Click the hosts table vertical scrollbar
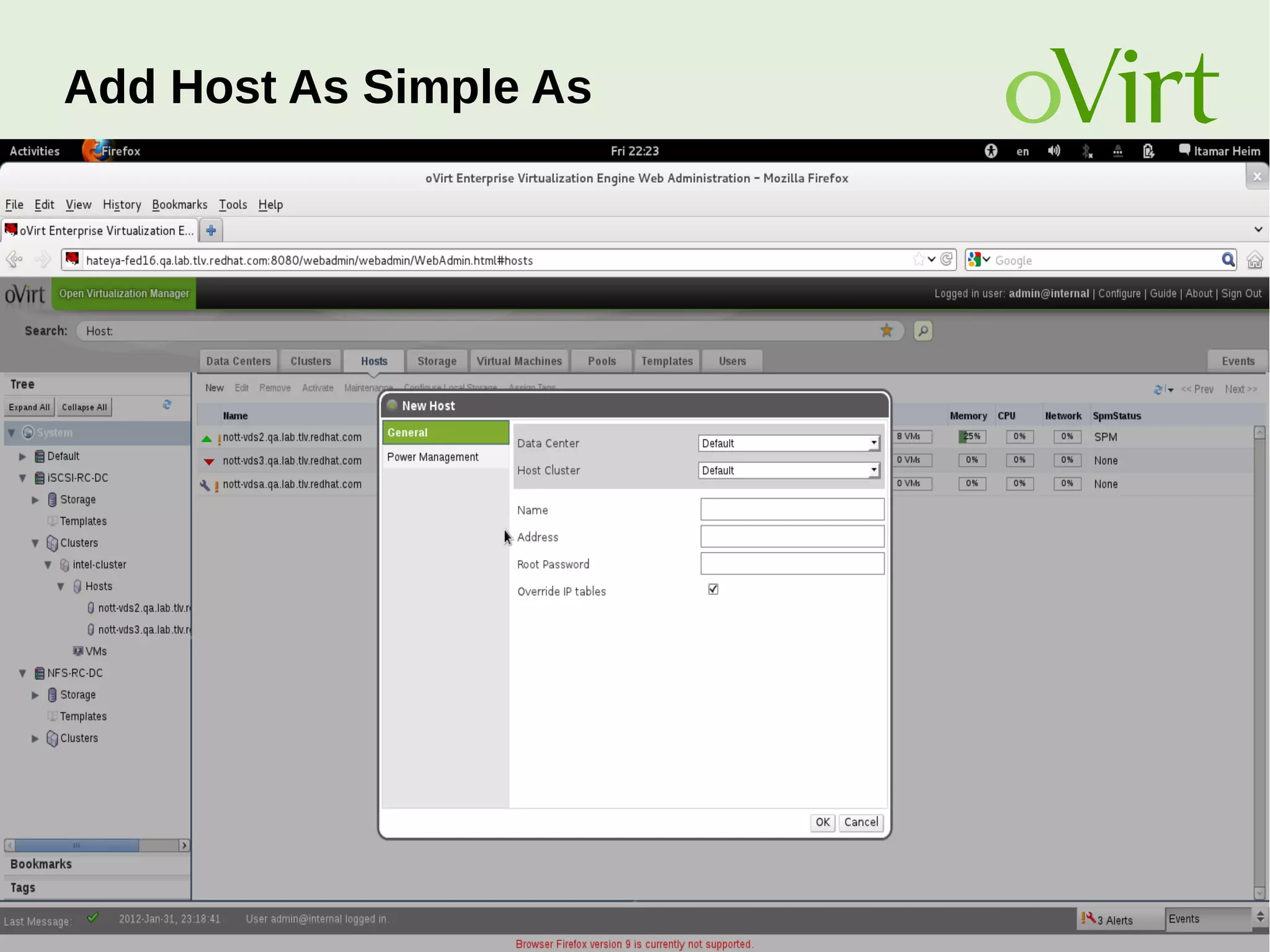1270x952 pixels. (1259, 662)
